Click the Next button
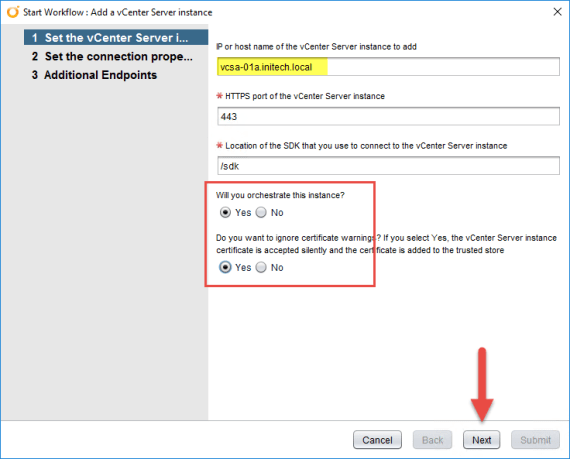The image size is (570, 459). click(x=482, y=440)
